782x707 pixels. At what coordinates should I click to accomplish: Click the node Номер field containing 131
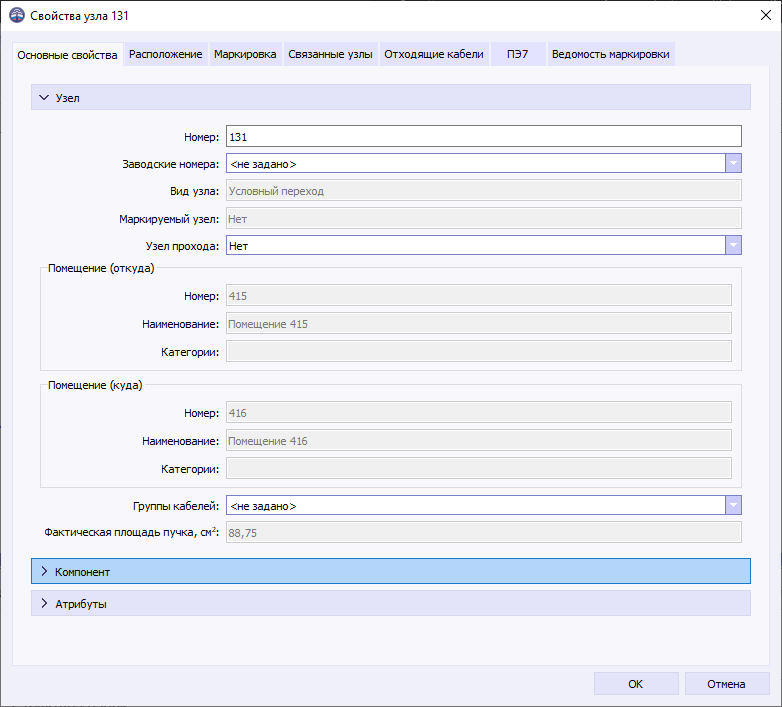tap(484, 137)
